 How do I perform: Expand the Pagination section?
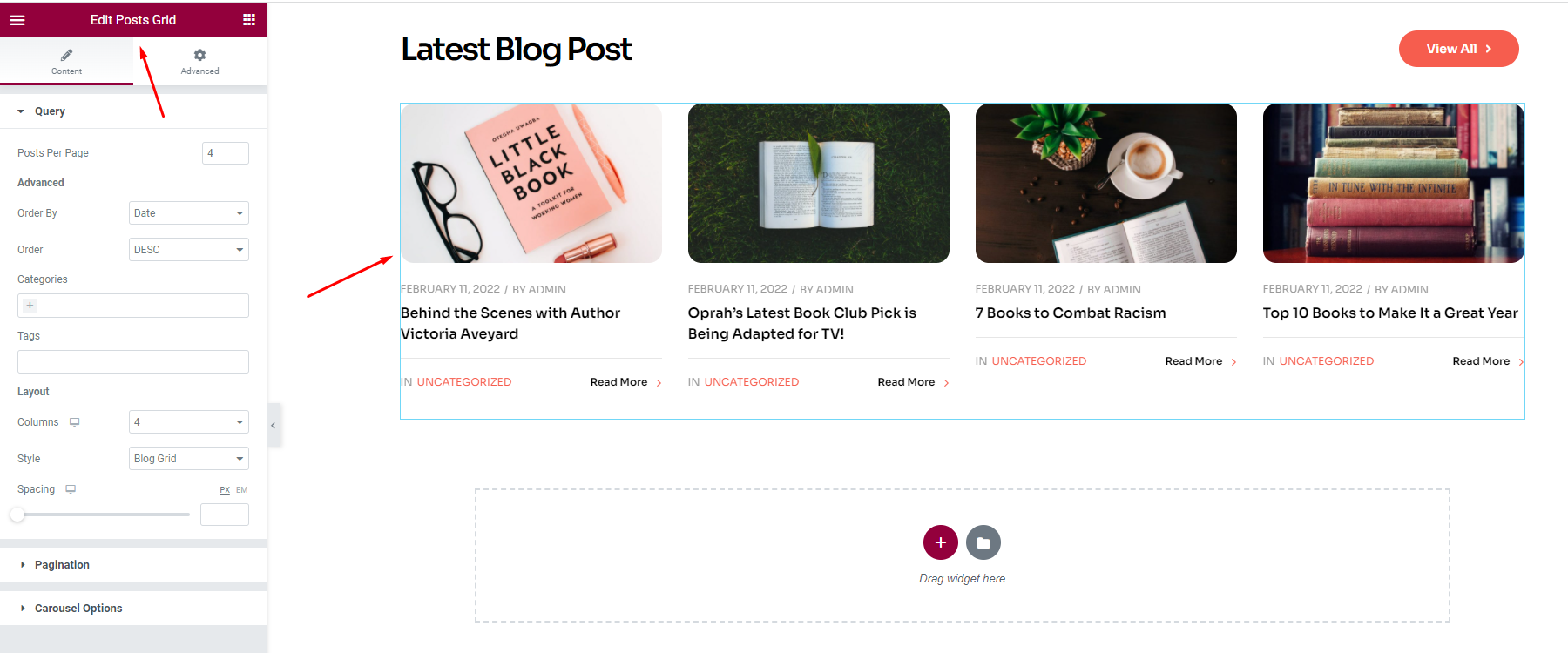pyautogui.click(x=62, y=565)
